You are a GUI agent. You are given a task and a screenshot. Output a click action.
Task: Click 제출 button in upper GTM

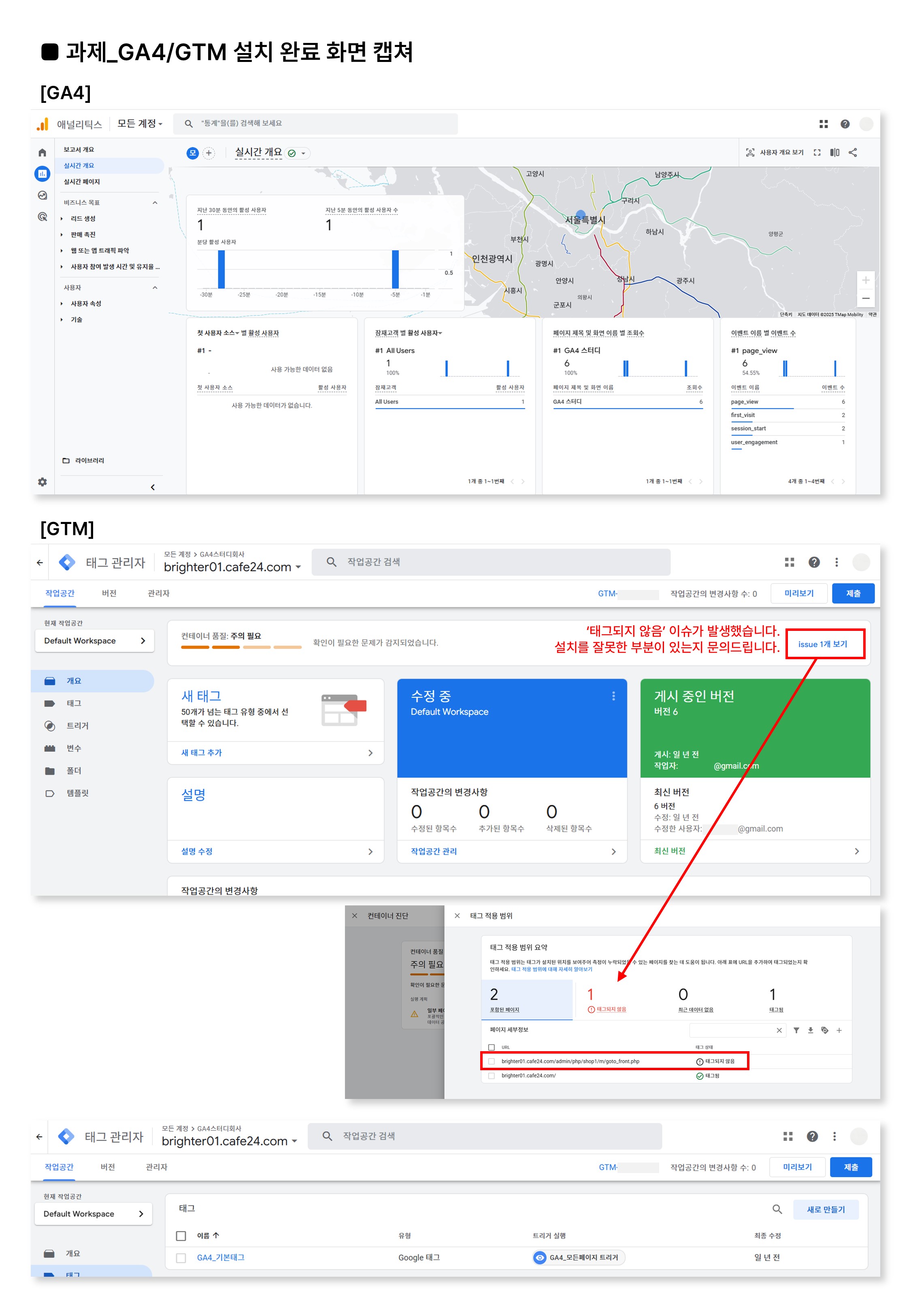[x=853, y=594]
